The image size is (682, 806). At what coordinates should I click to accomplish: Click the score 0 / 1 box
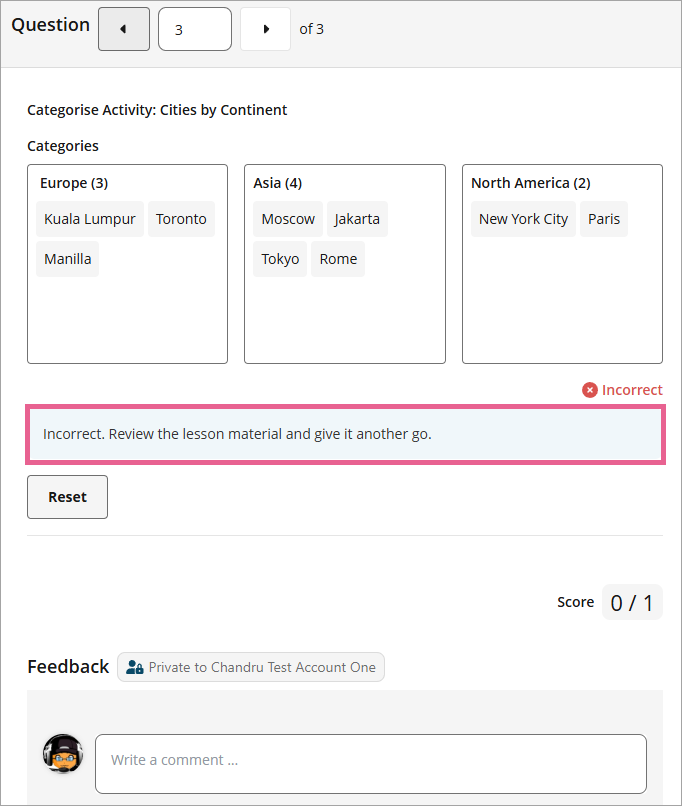pos(632,602)
